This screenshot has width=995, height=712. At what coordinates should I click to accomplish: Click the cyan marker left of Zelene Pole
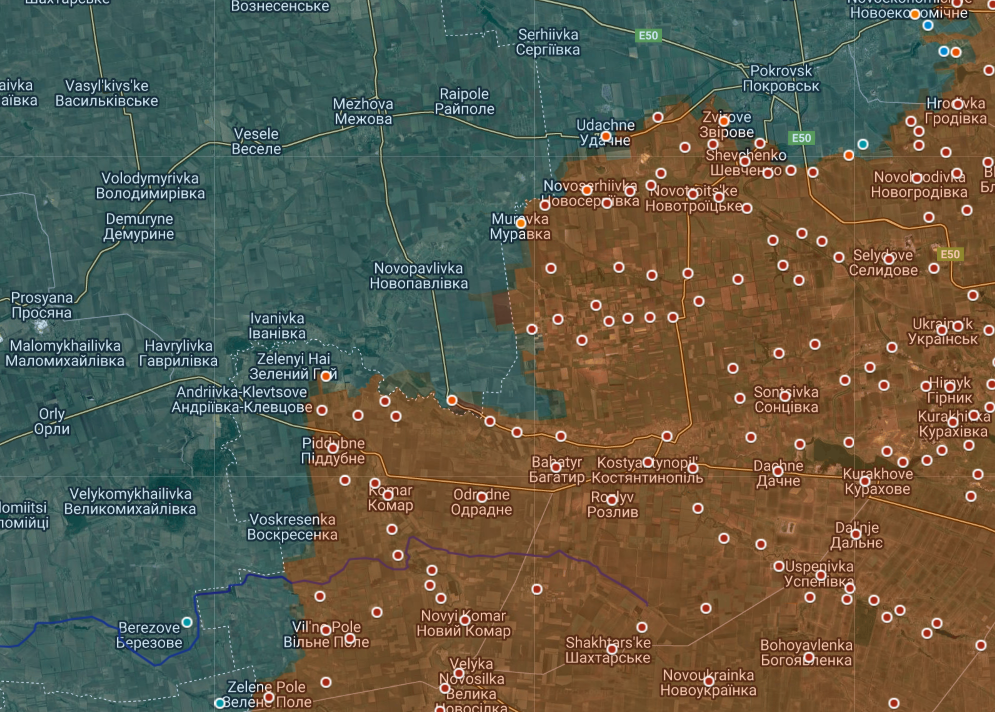click(220, 703)
